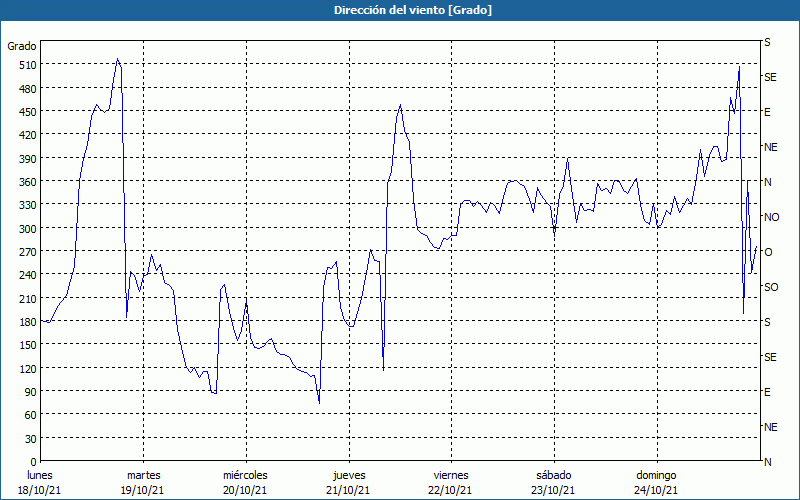Click the 360 y-axis tick label

point(28,182)
